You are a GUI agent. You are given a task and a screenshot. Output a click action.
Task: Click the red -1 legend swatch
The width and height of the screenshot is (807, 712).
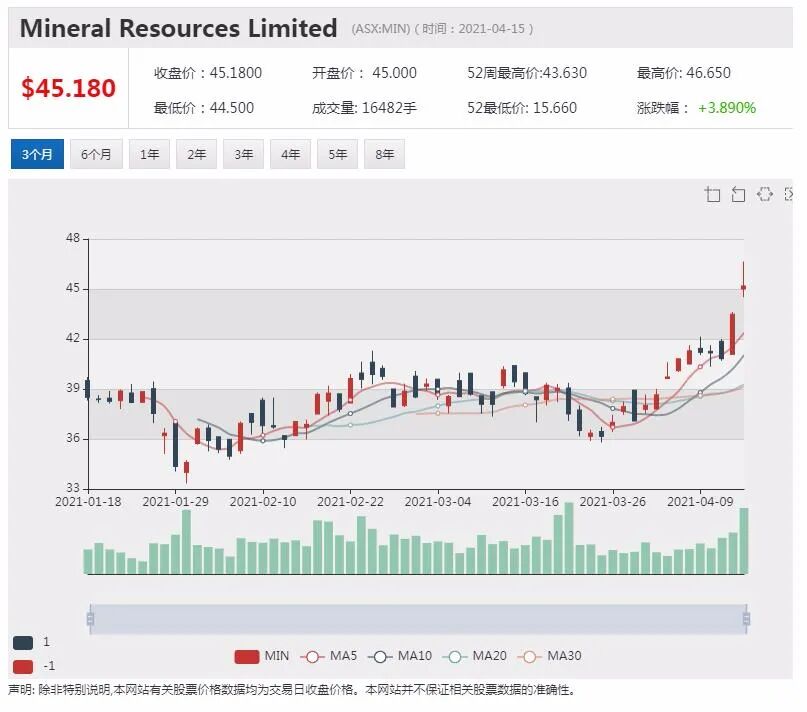(23, 667)
